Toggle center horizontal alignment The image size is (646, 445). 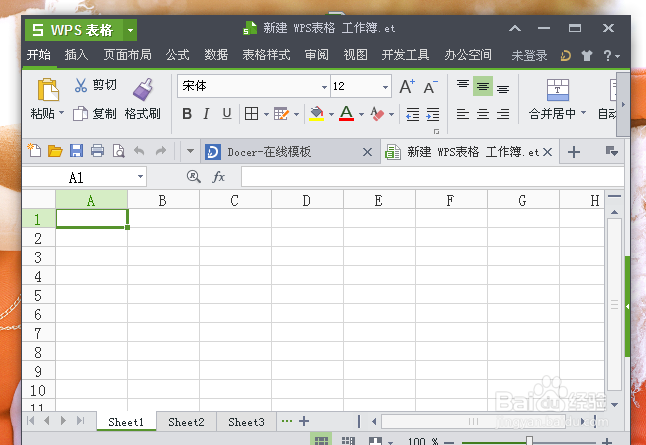coord(483,114)
